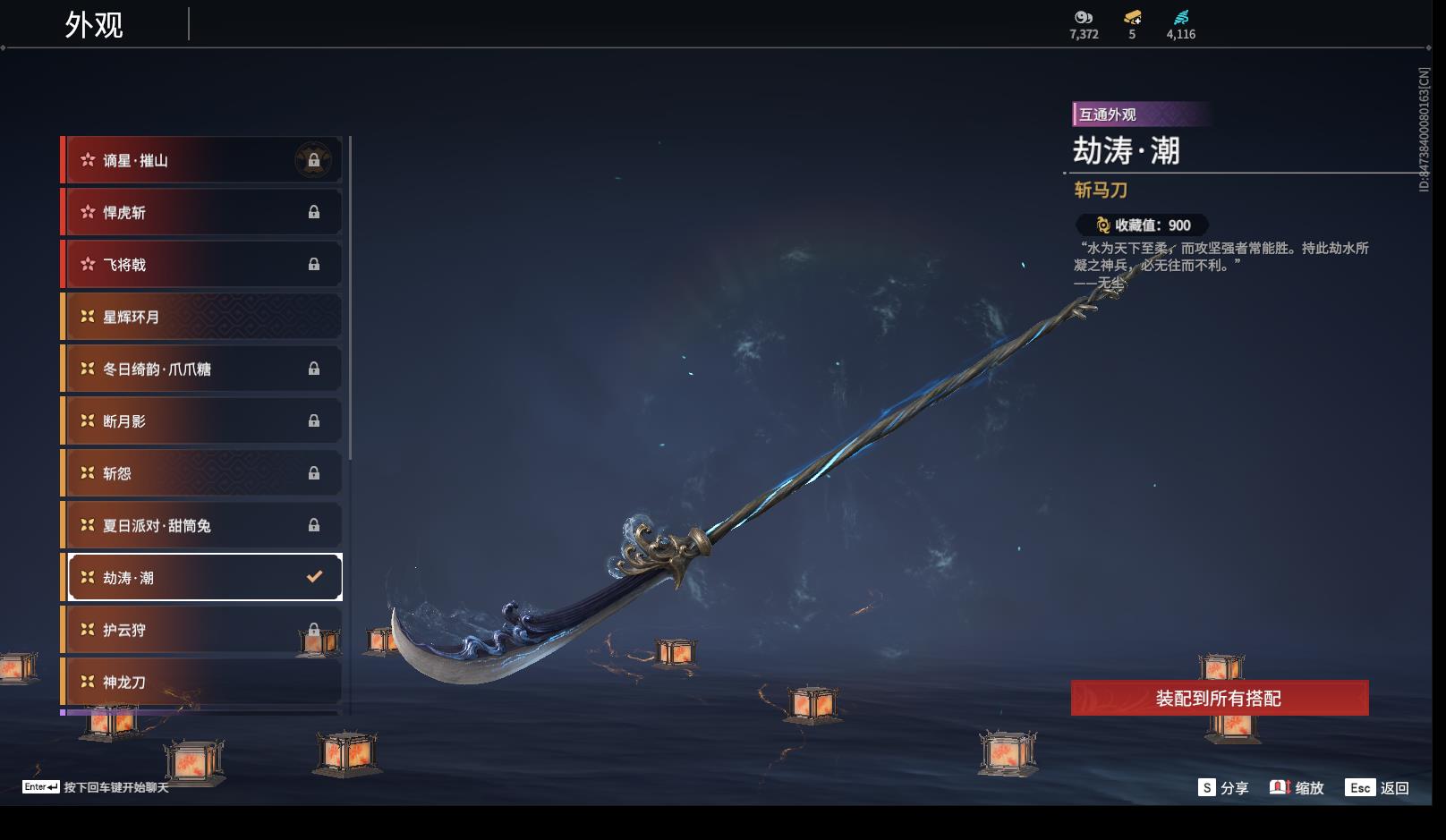Click the 收藏值 collection value icon
This screenshot has width=1446, height=840.
1103,225
